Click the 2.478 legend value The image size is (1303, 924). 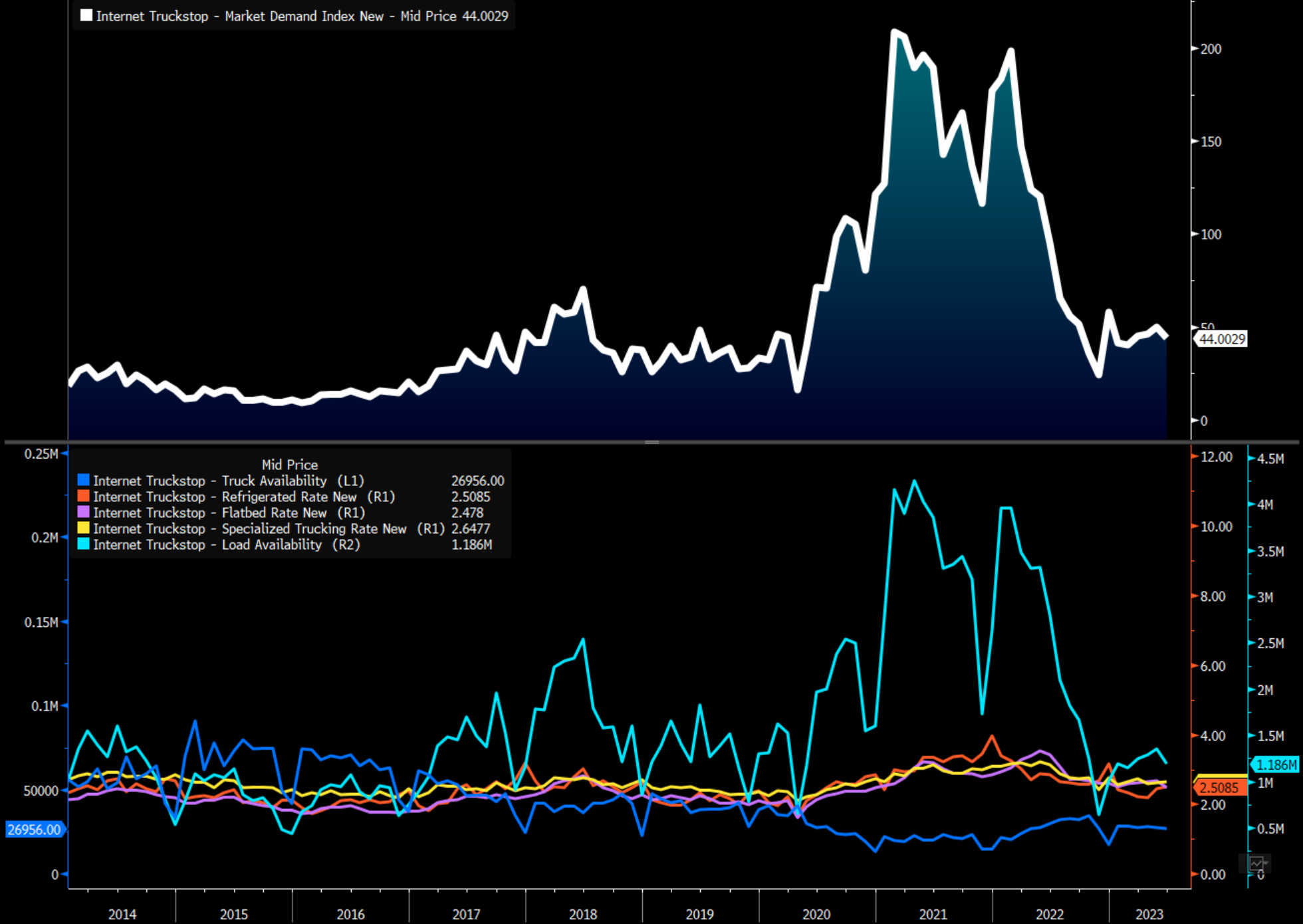pos(467,513)
